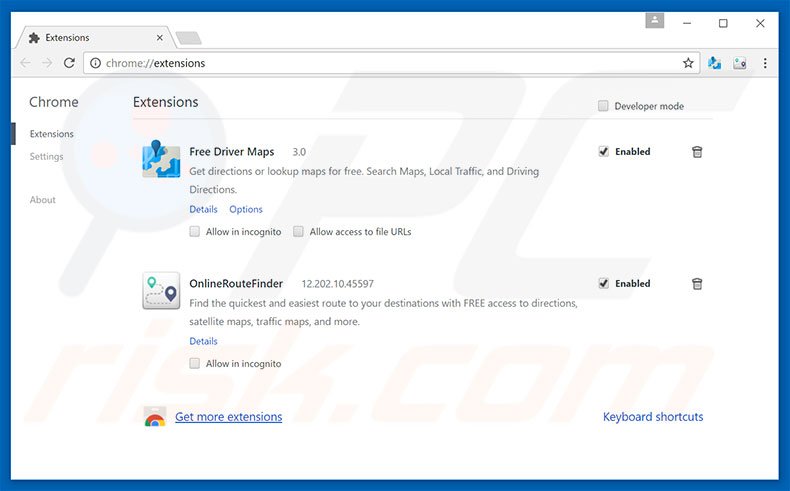Remove OnlineRouteFinder with trash icon
This screenshot has width=790, height=491.
[x=697, y=284]
